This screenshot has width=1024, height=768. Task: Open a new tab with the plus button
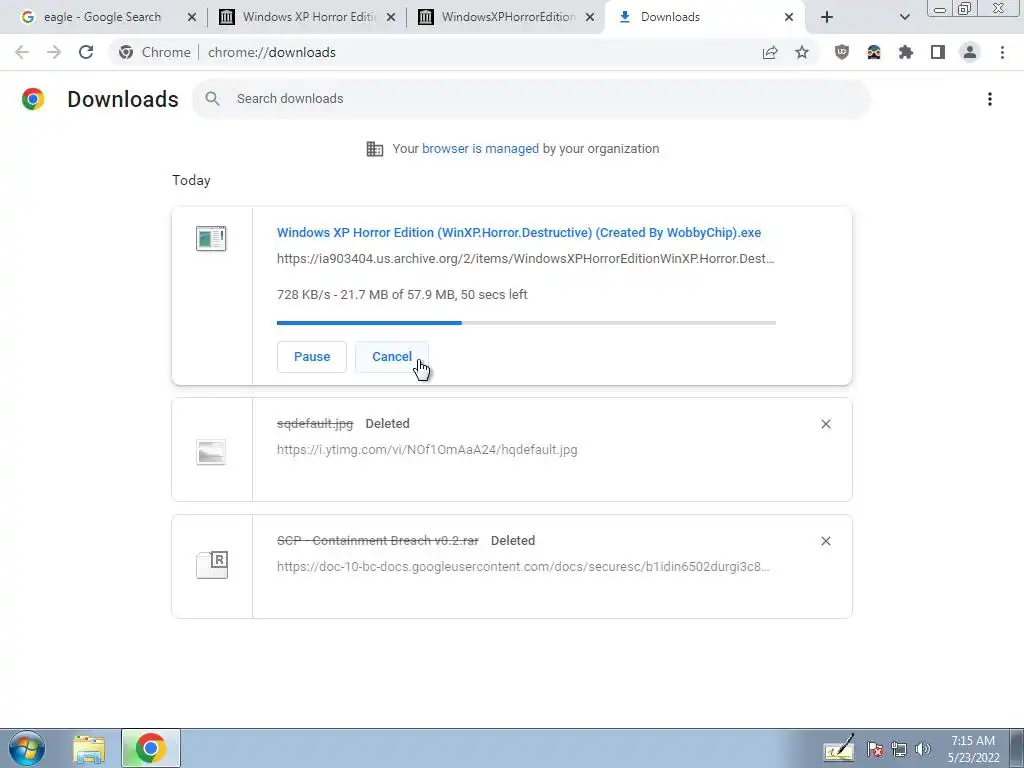[x=827, y=17]
